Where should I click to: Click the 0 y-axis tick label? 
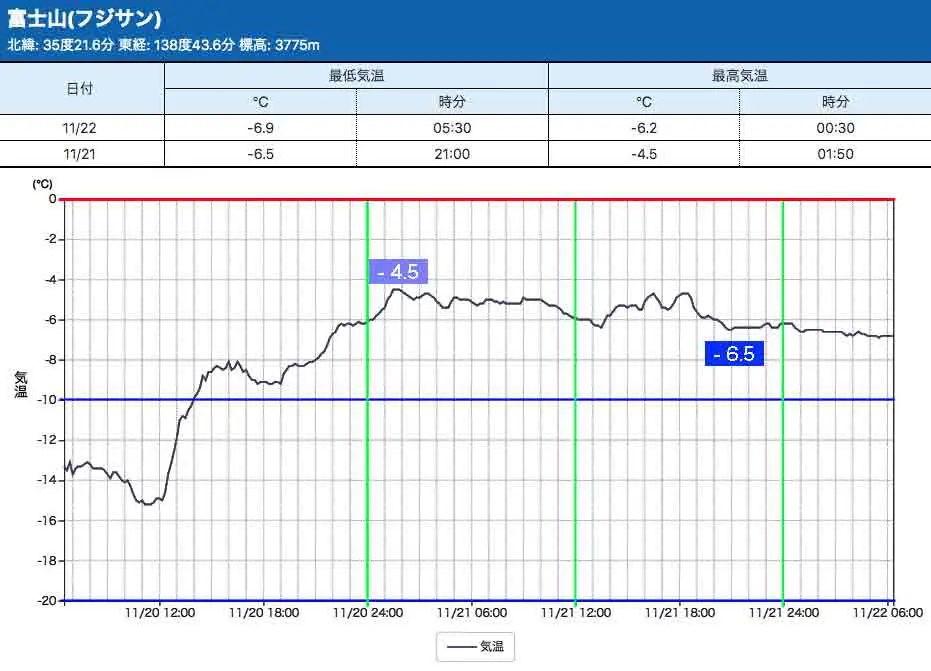tap(53, 199)
